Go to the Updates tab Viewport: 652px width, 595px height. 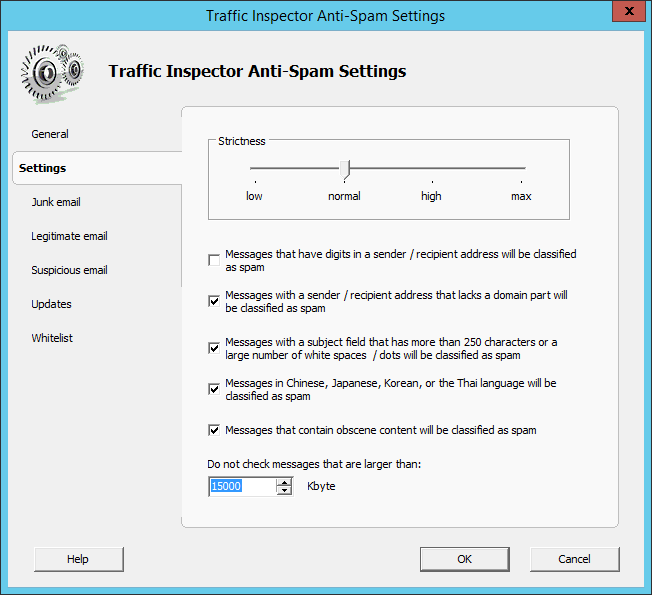[51, 304]
